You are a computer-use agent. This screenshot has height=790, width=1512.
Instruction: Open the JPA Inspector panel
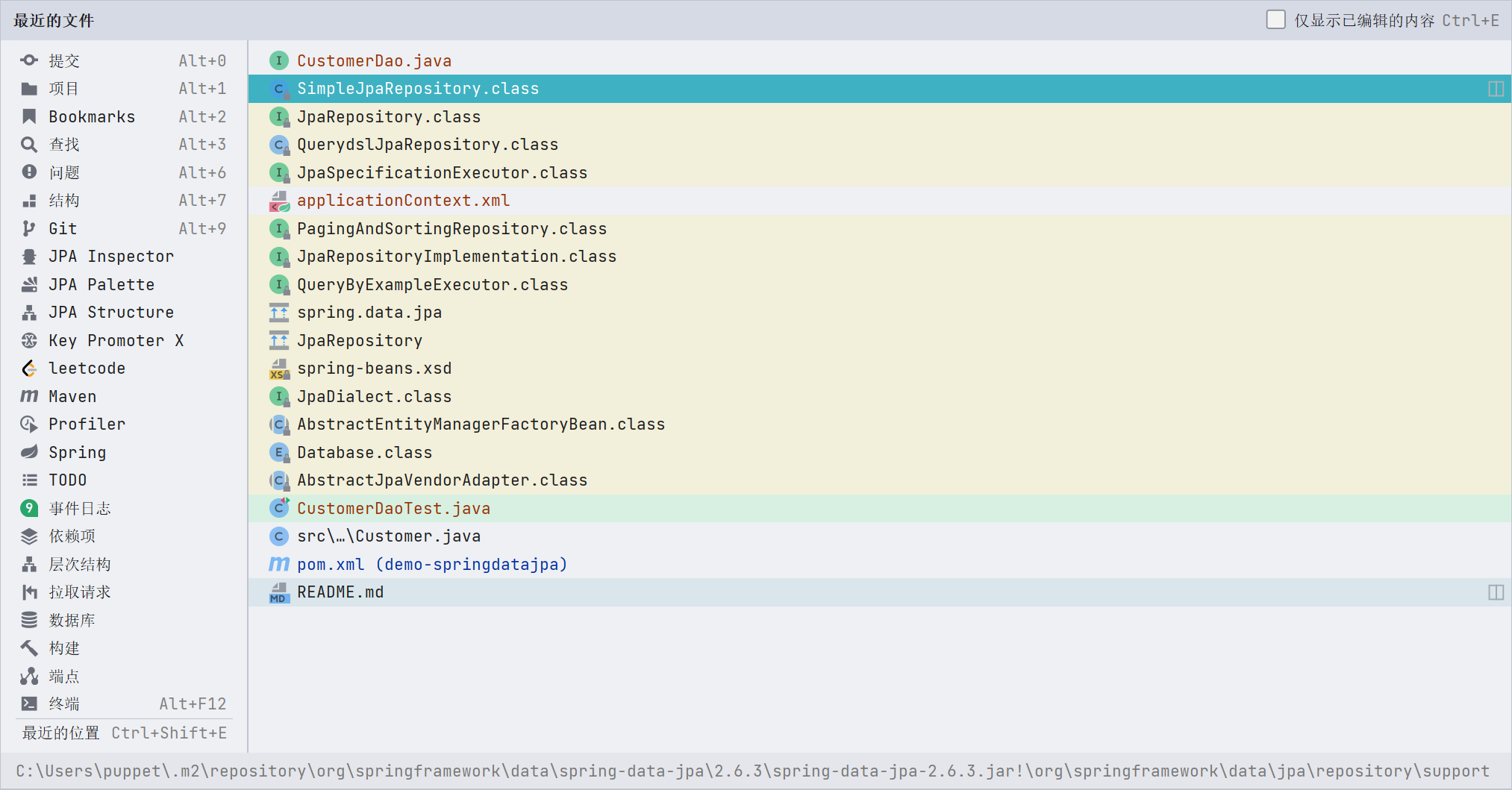pos(110,257)
